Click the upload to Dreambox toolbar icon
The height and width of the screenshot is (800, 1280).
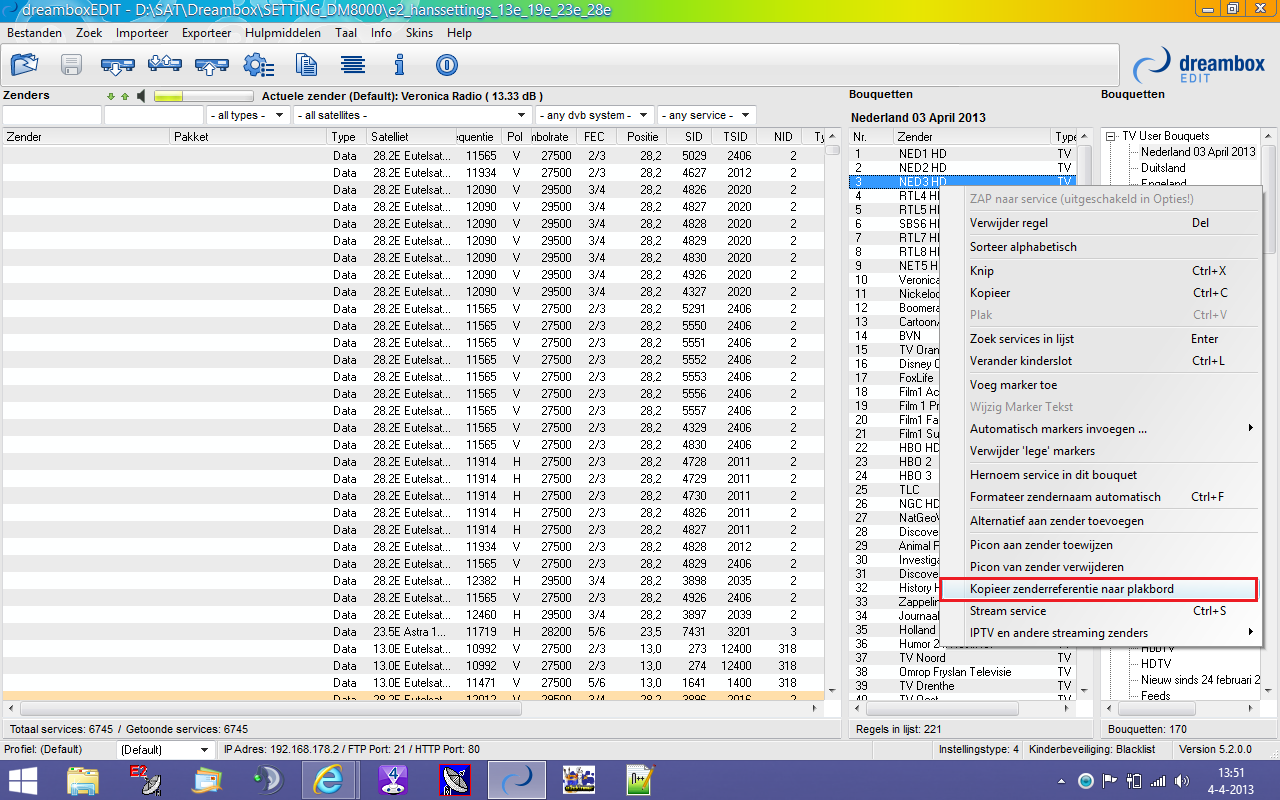(211, 66)
